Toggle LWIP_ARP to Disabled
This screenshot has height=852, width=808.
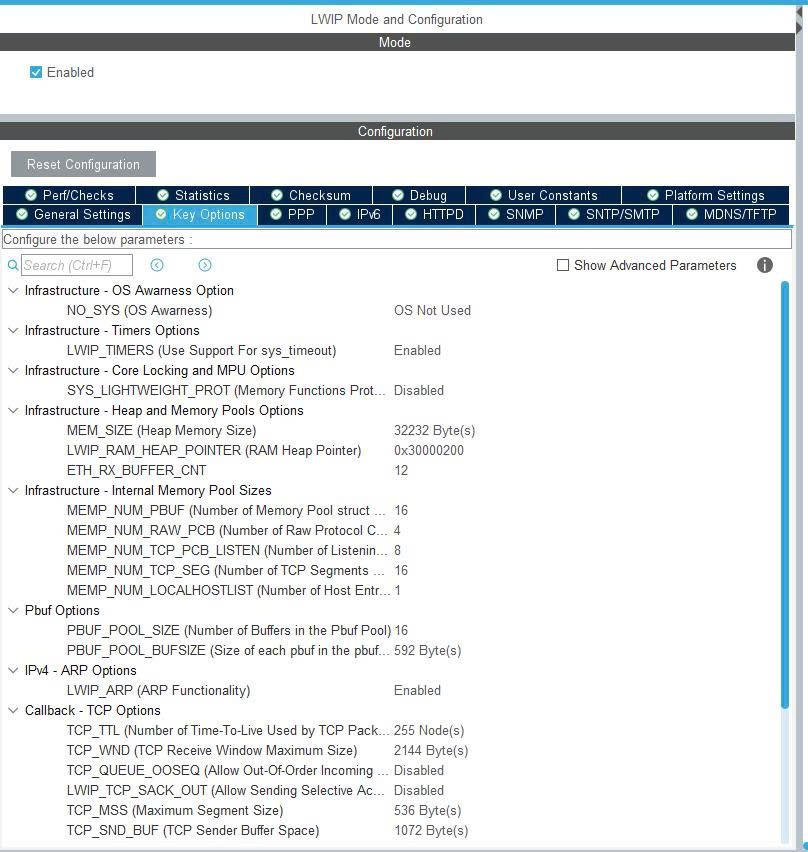(417, 690)
